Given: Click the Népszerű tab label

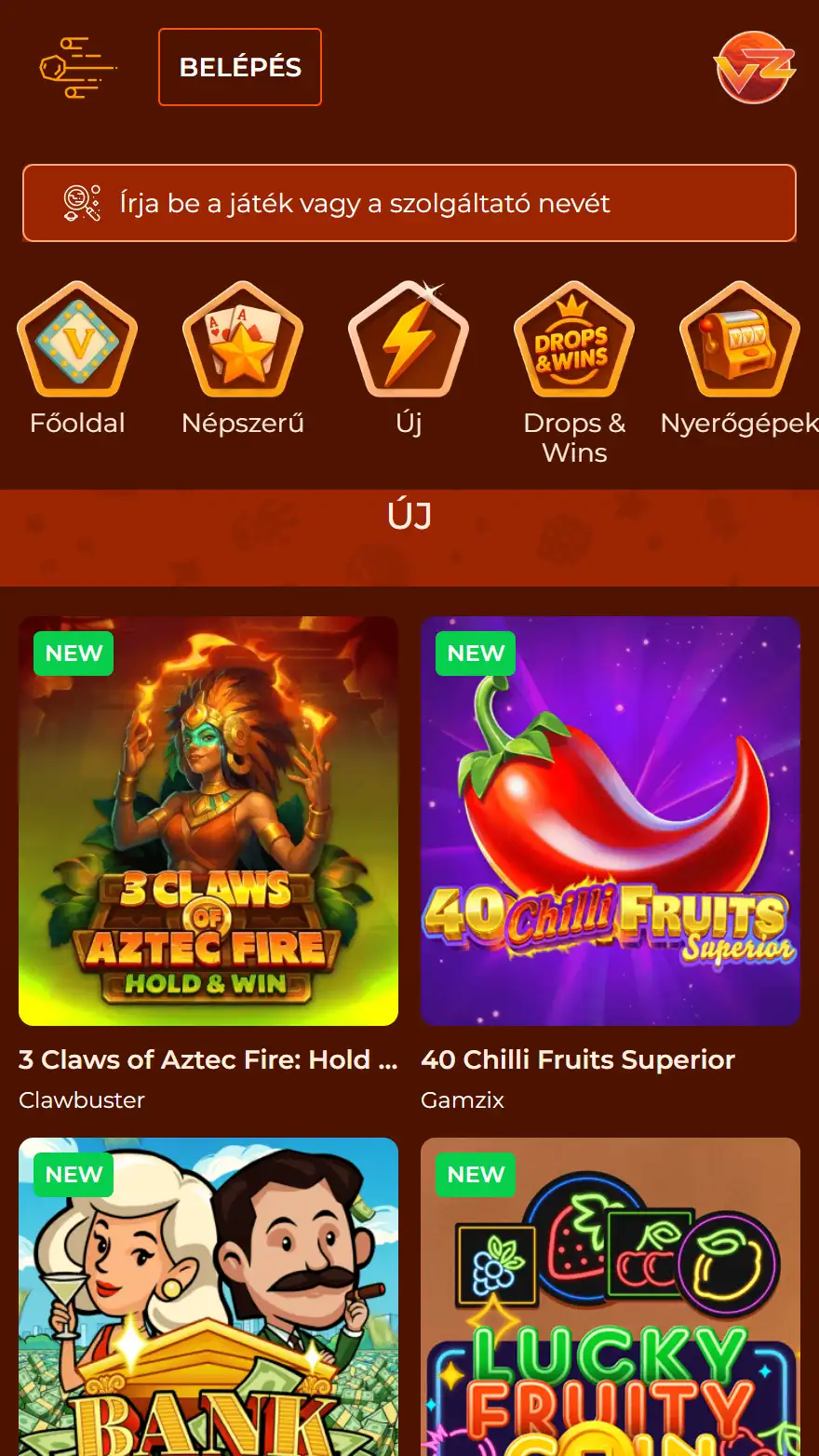Looking at the screenshot, I should coord(243,424).
